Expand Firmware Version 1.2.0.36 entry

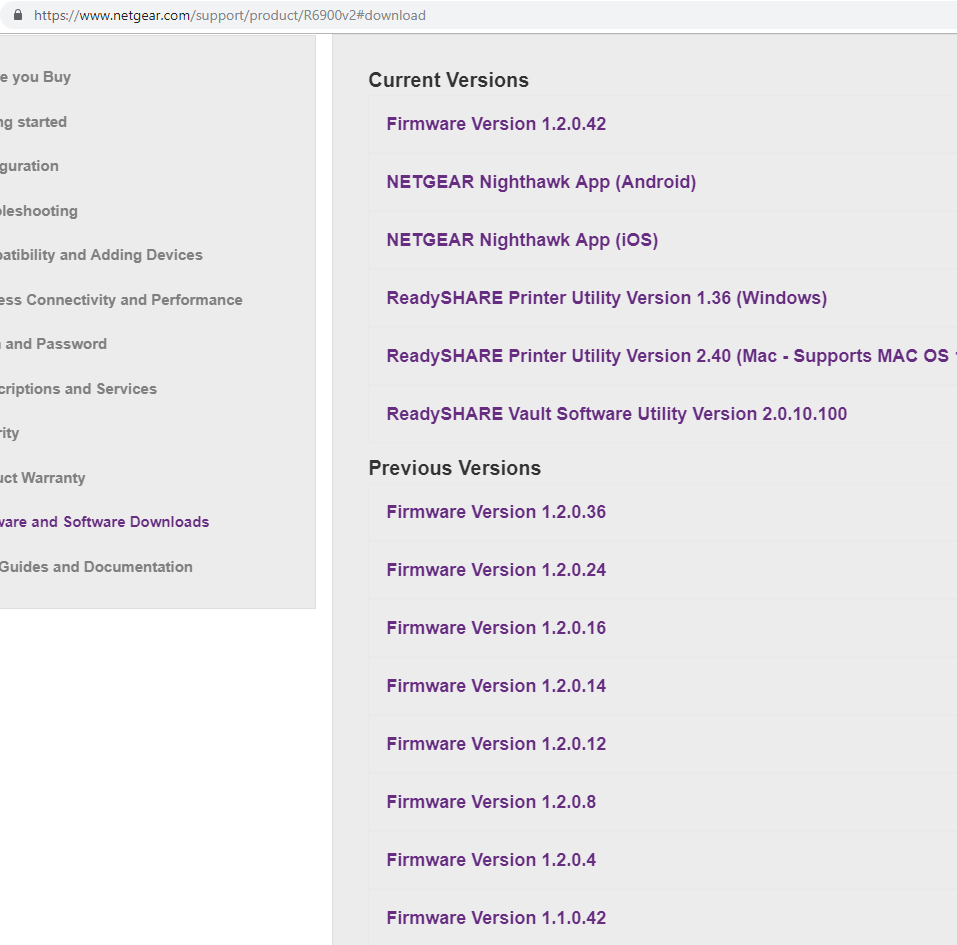click(x=496, y=512)
